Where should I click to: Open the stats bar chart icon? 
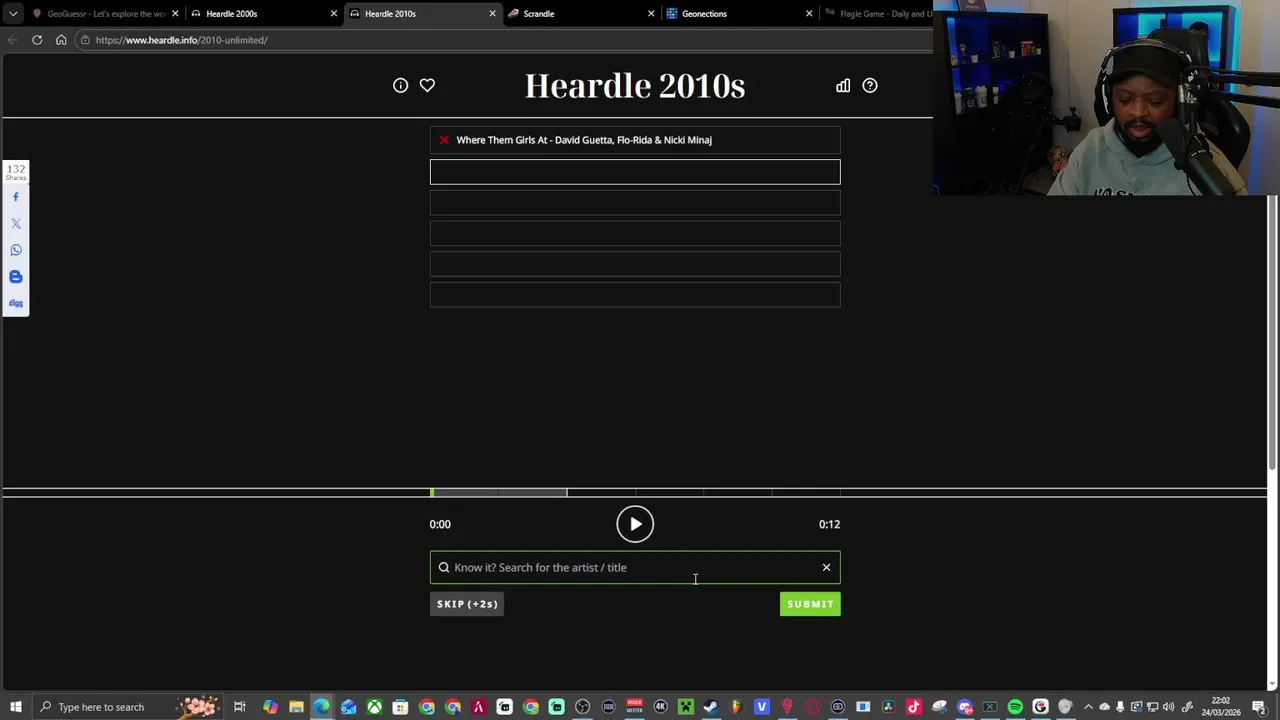[x=843, y=86]
